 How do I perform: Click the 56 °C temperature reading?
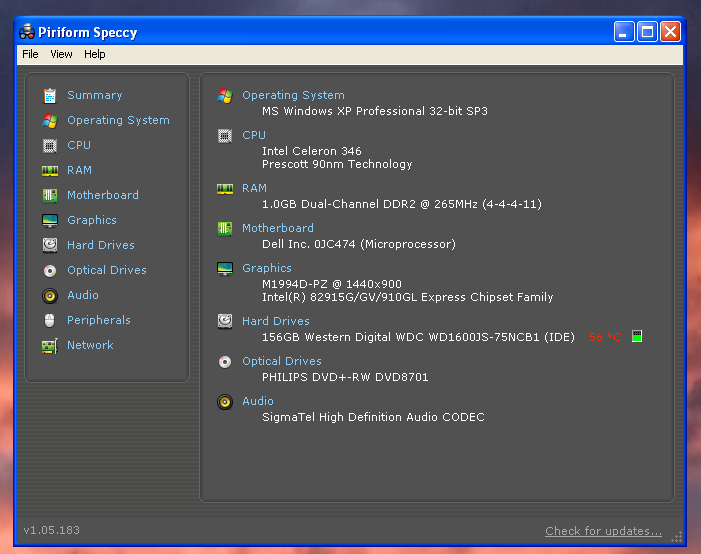(x=605, y=337)
